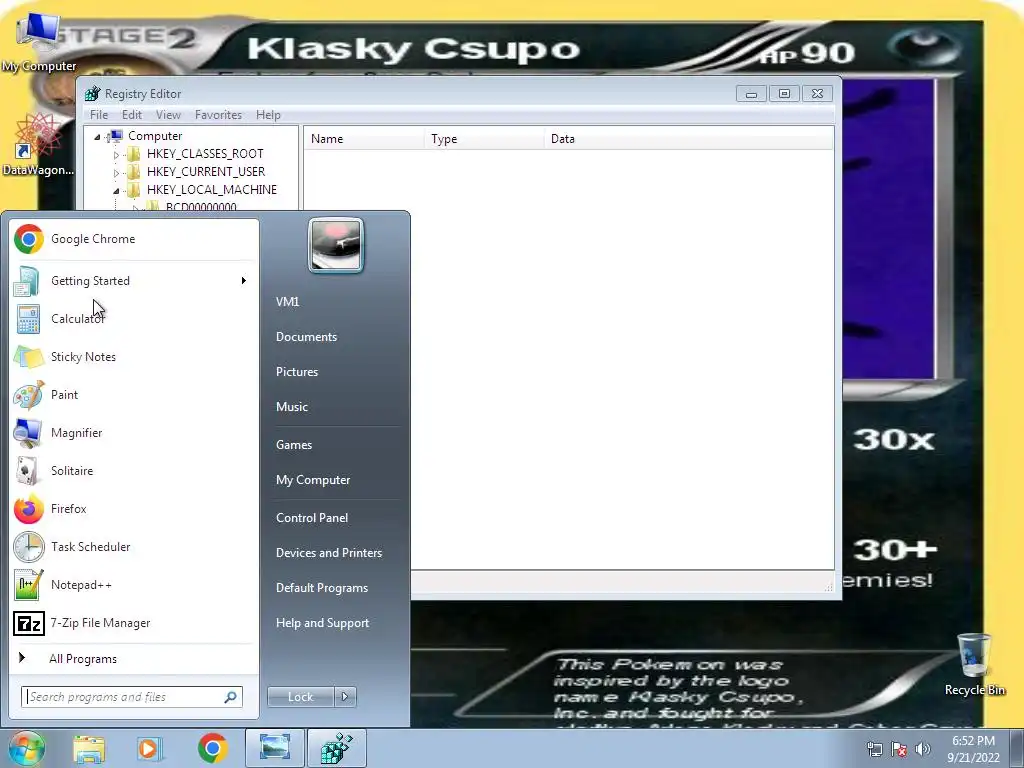Viewport: 1024px width, 768px height.
Task: Open the Calculator icon in Start menu
Action: tap(28, 319)
